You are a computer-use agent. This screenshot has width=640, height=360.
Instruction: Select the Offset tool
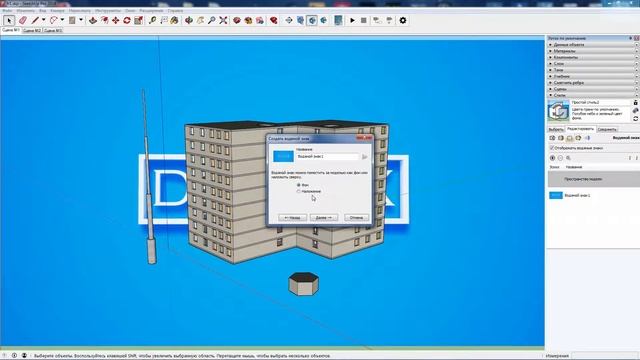[104, 20]
